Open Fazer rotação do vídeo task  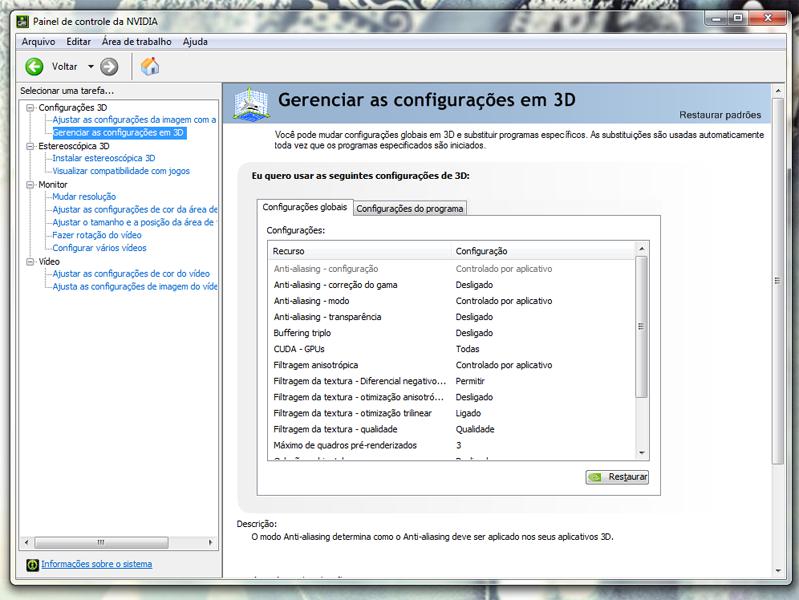pyautogui.click(x=97, y=235)
